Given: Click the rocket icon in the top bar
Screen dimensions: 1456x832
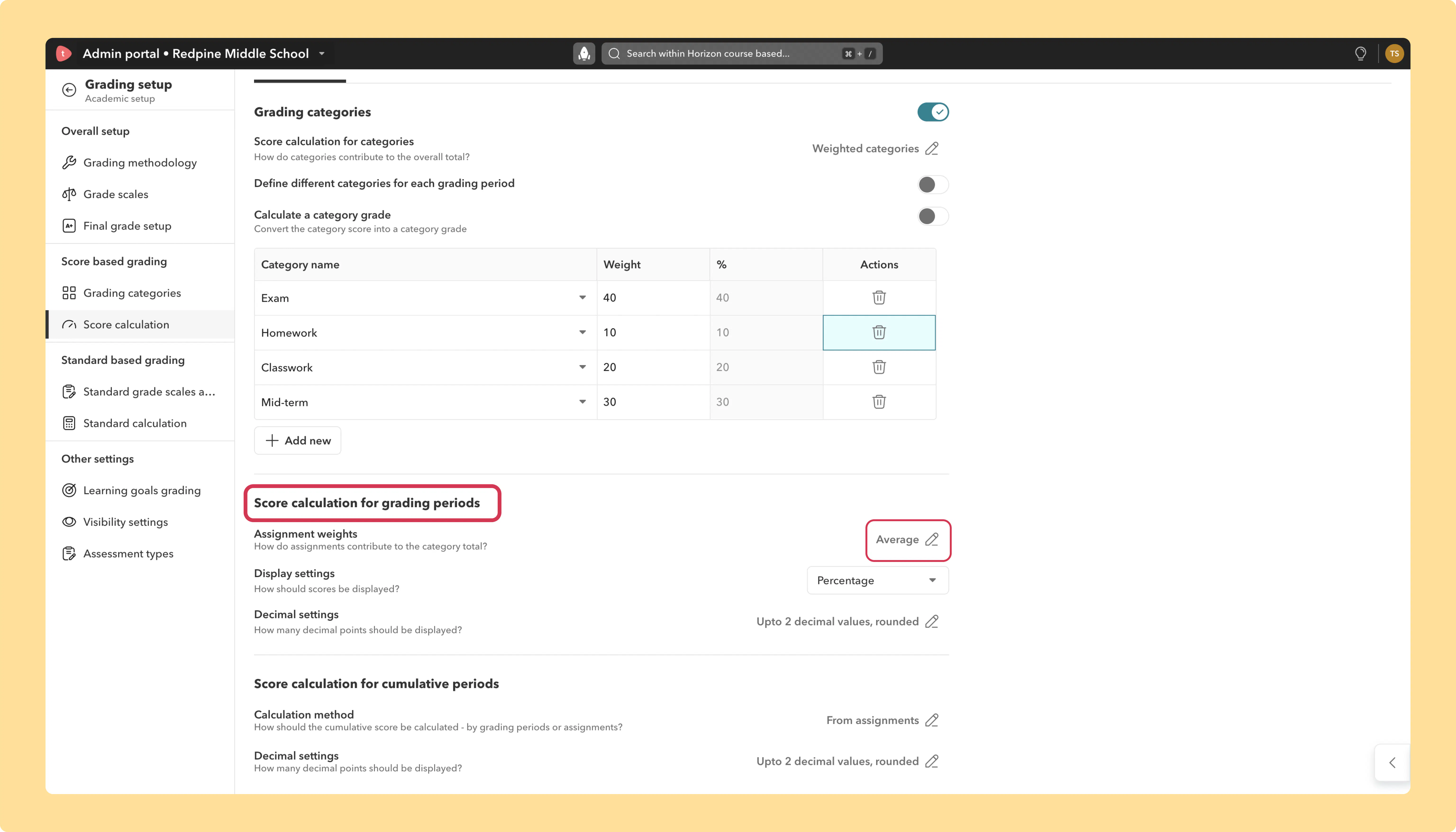Looking at the screenshot, I should [584, 54].
